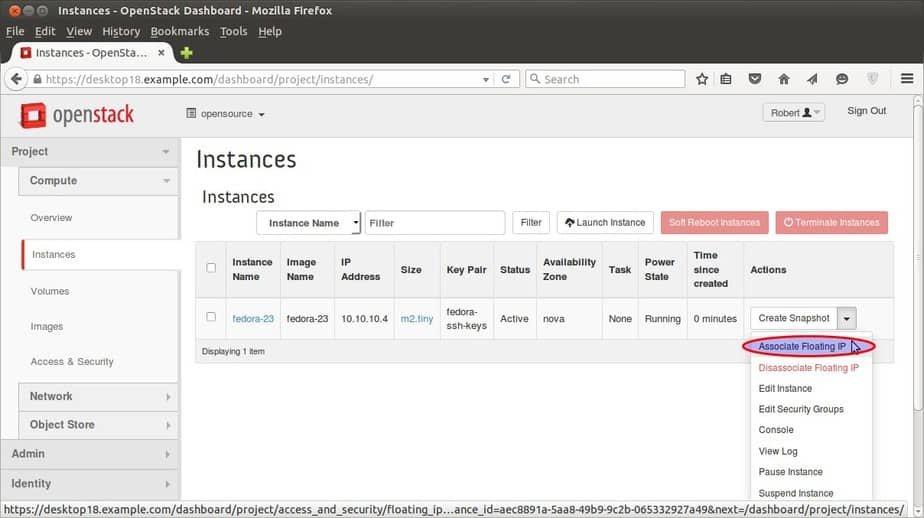This screenshot has width=924, height=518.
Task: Click the Firefox back arrow button
Action: point(16,79)
